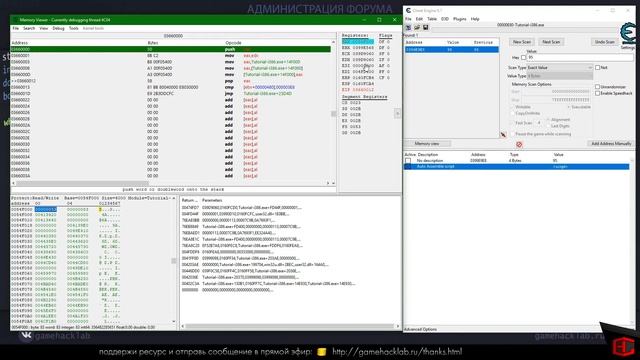Select the Alignment radio button
This screenshot has width=640, height=360.
[x=549, y=120]
